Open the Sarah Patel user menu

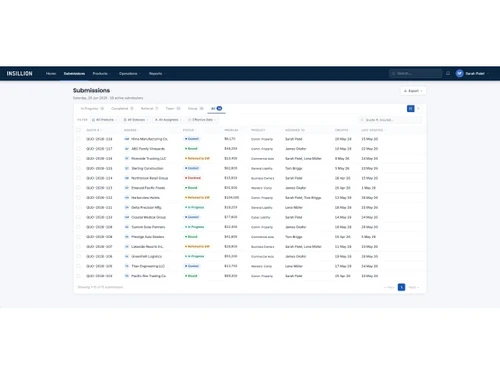tap(472, 73)
